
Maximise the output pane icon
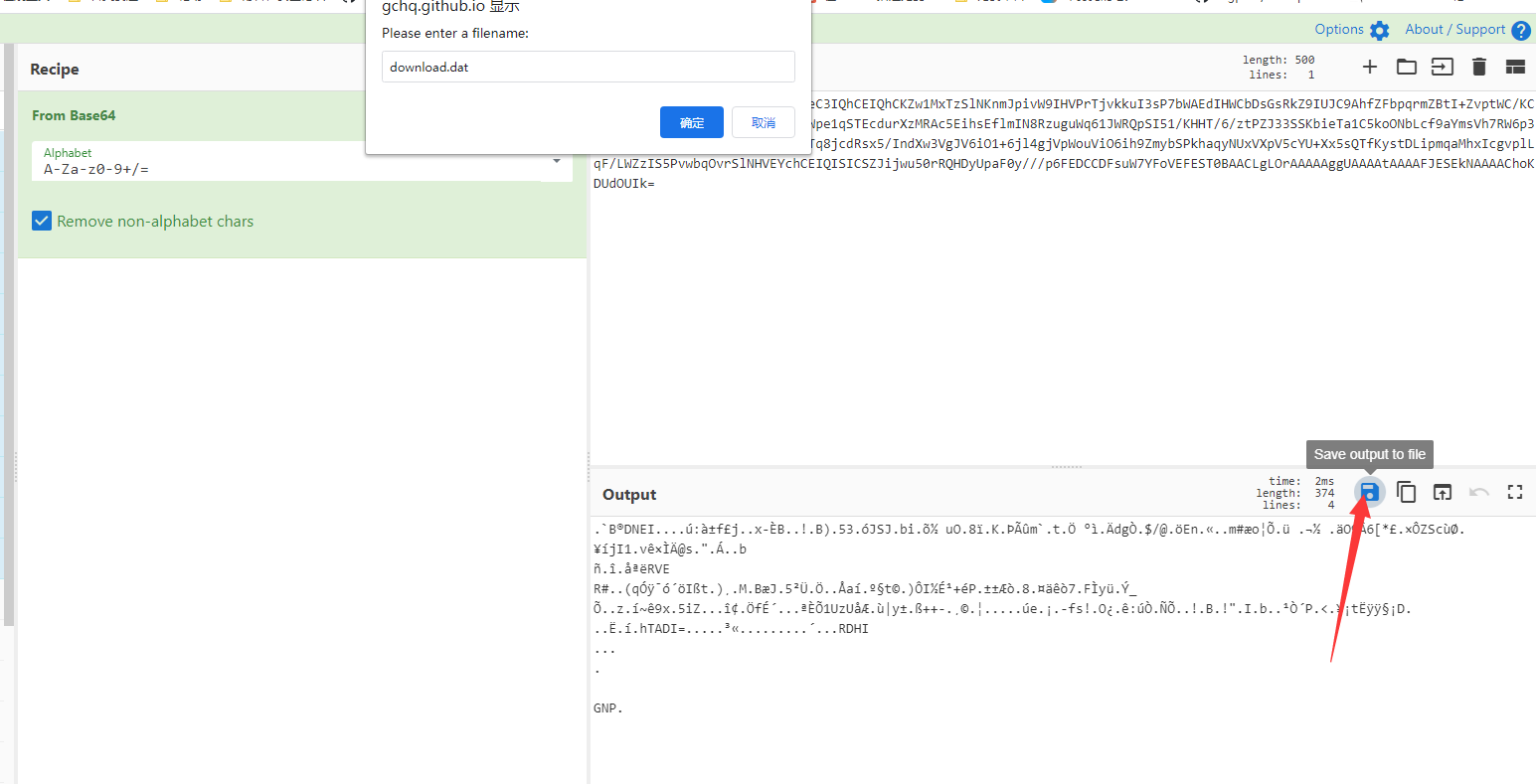tap(1515, 492)
